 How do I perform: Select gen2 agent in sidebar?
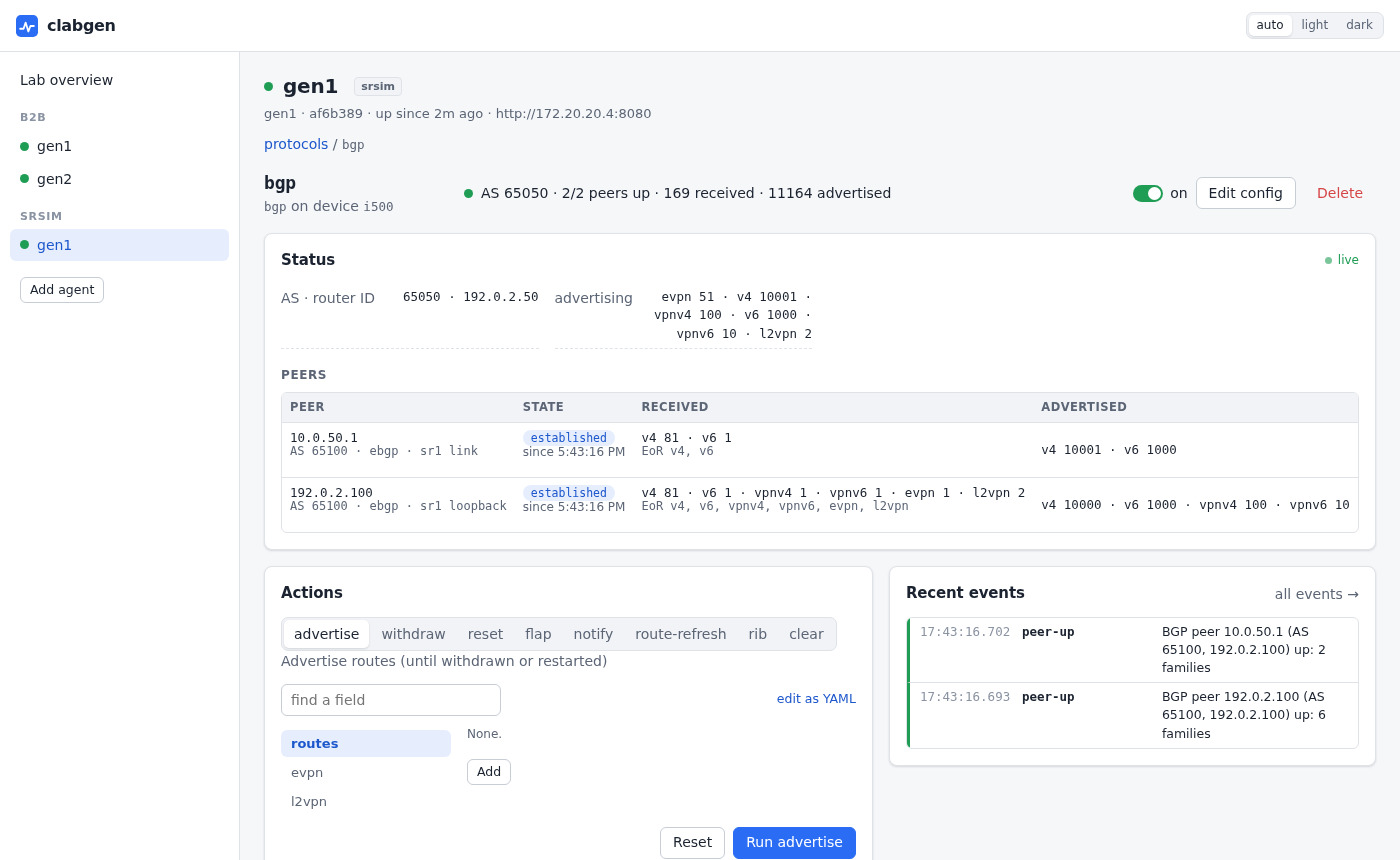[120, 179]
